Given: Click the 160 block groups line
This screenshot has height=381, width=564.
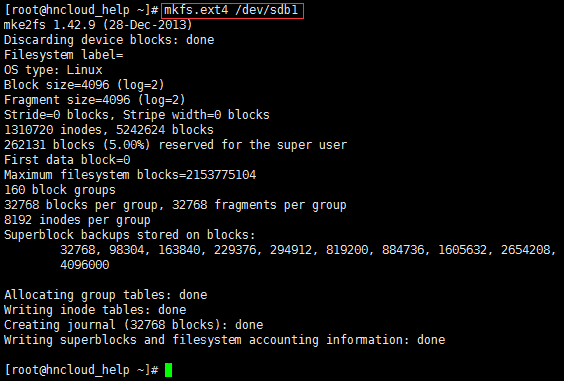Looking at the screenshot, I should tap(60, 190).
